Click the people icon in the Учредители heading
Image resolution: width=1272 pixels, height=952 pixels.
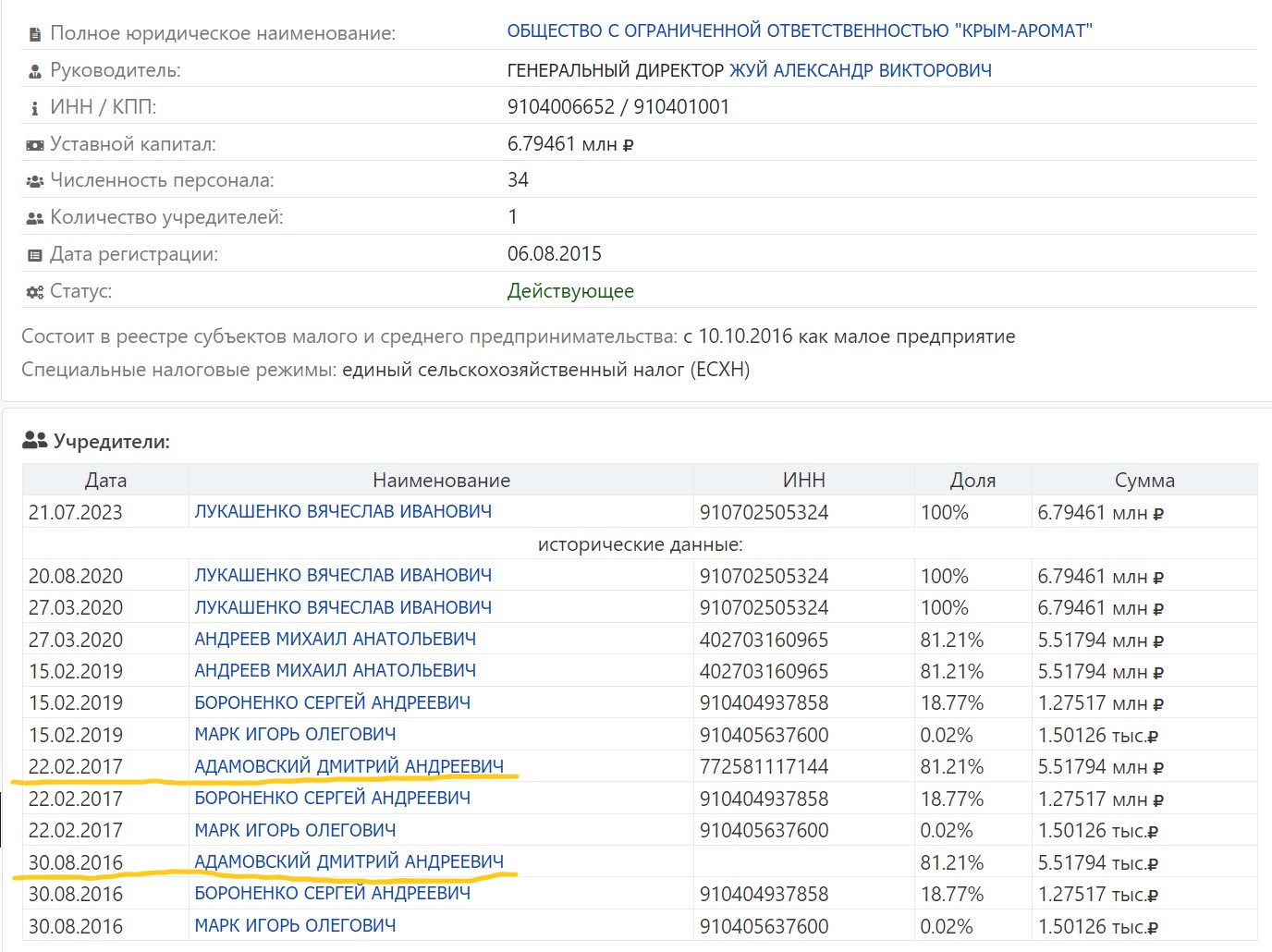click(35, 441)
